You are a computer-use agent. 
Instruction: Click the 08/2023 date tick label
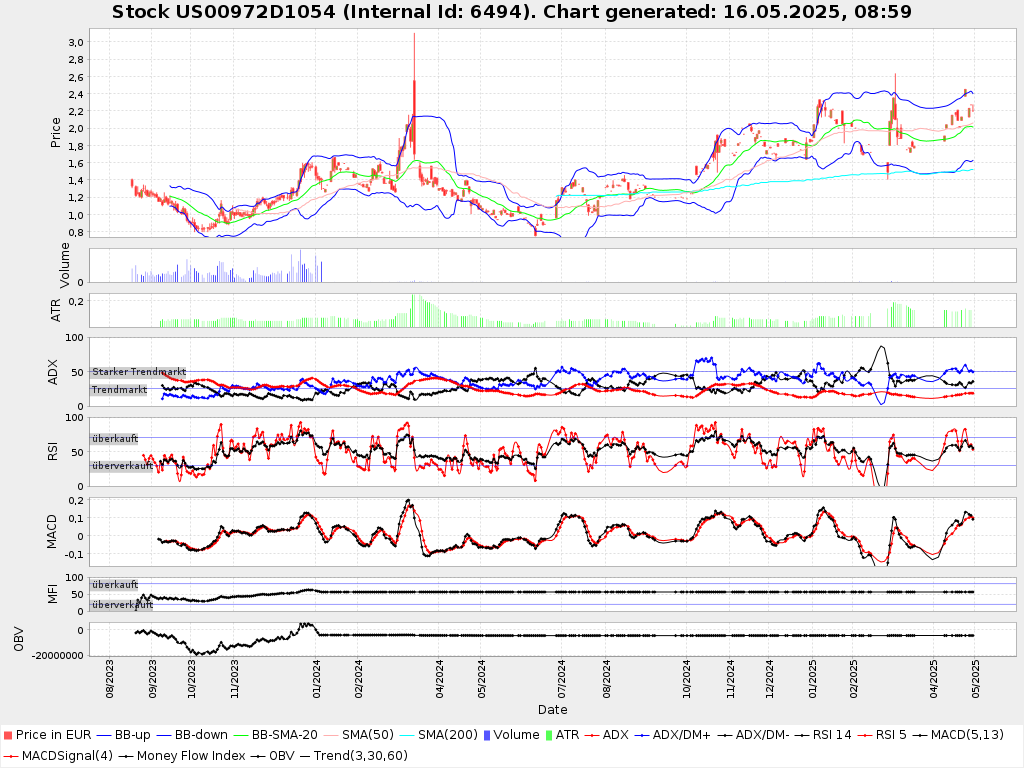pos(110,679)
